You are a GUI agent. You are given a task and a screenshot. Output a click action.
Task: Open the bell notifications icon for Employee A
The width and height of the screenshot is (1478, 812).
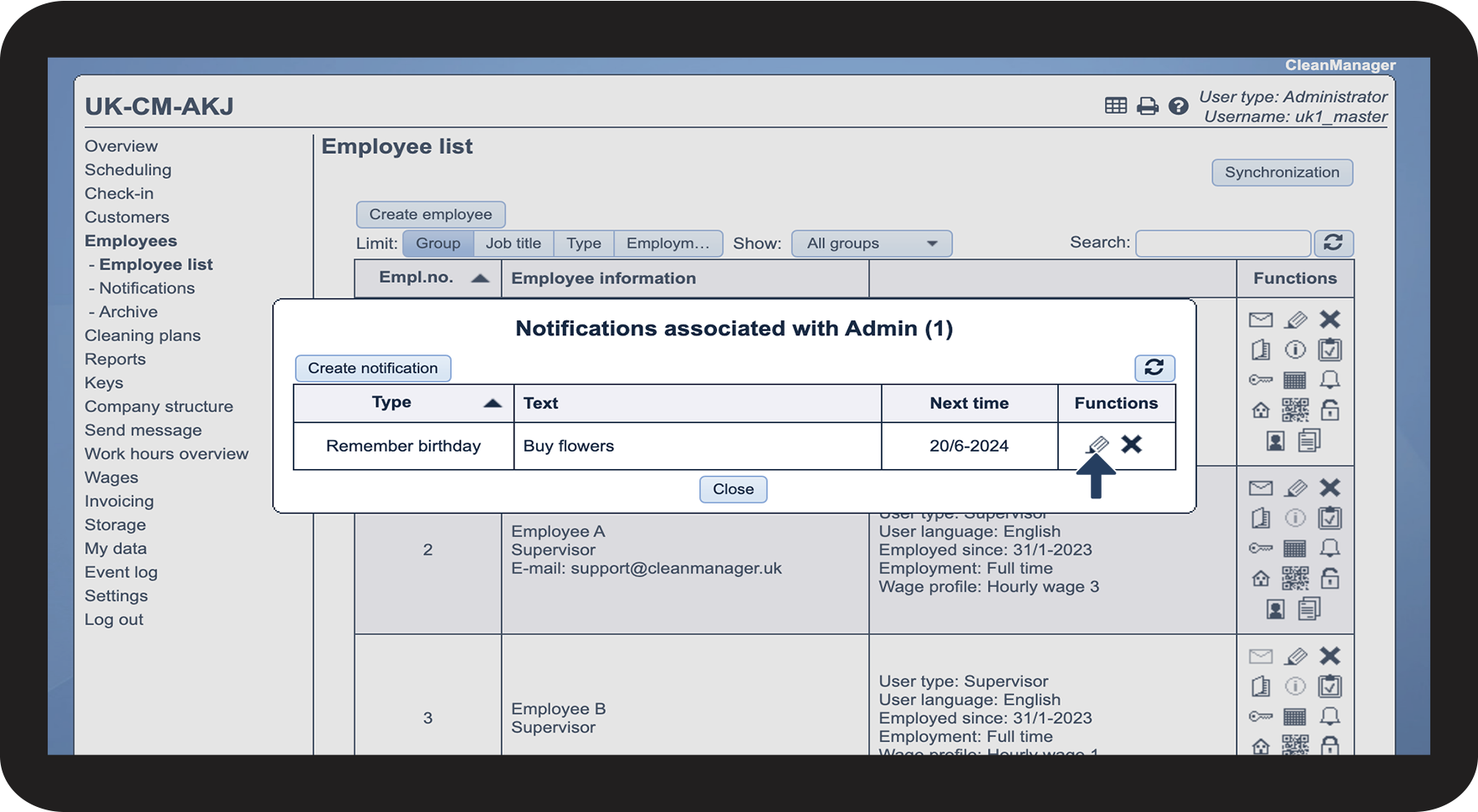click(x=1329, y=549)
